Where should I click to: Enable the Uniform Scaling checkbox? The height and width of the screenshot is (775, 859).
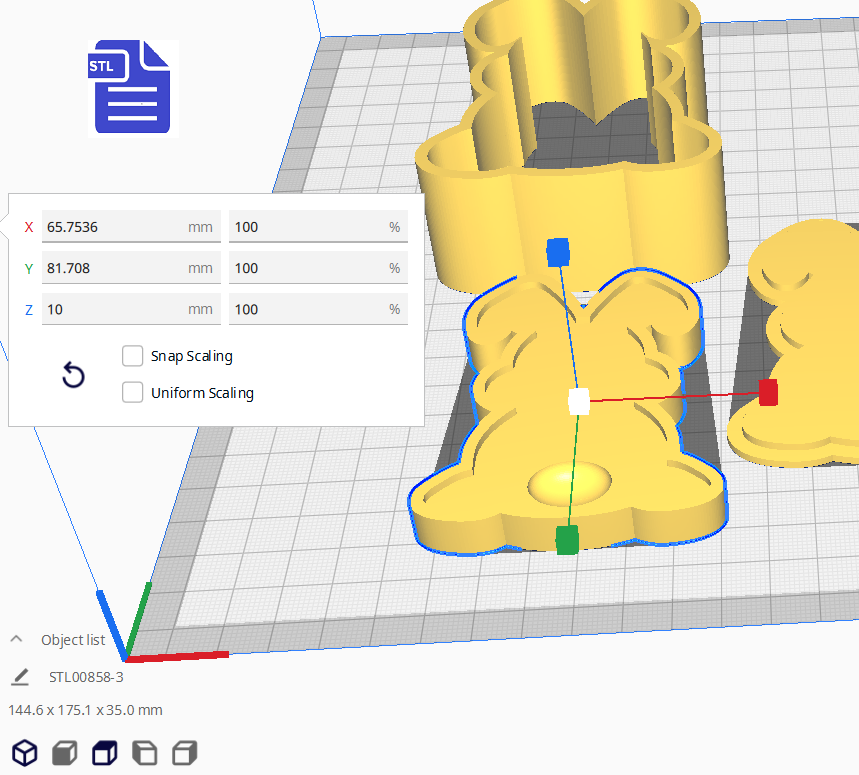click(132, 393)
